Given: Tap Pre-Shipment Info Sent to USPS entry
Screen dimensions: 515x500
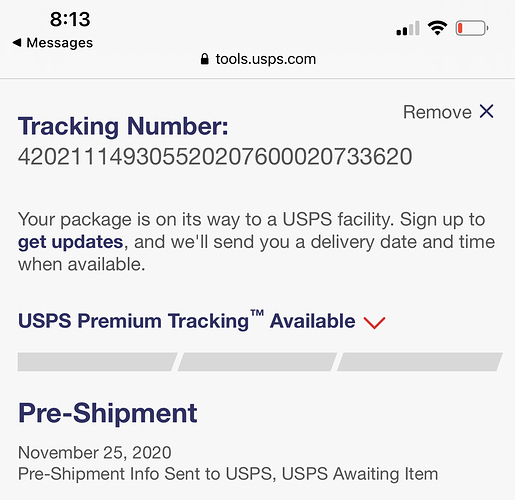Looking at the screenshot, I should tap(228, 474).
